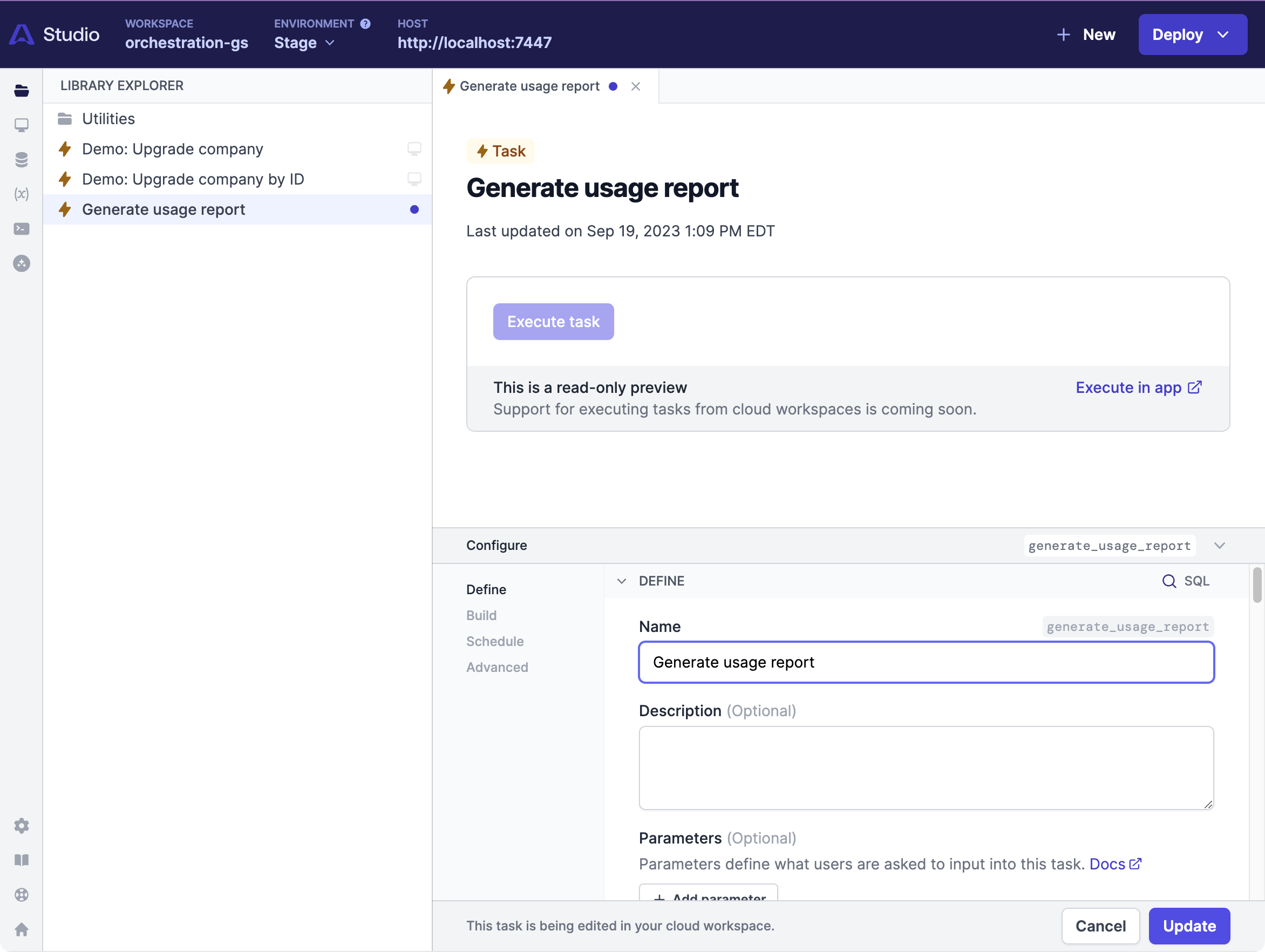
Task: Click the LIBRARY EXPLORER heading
Action: pos(122,86)
